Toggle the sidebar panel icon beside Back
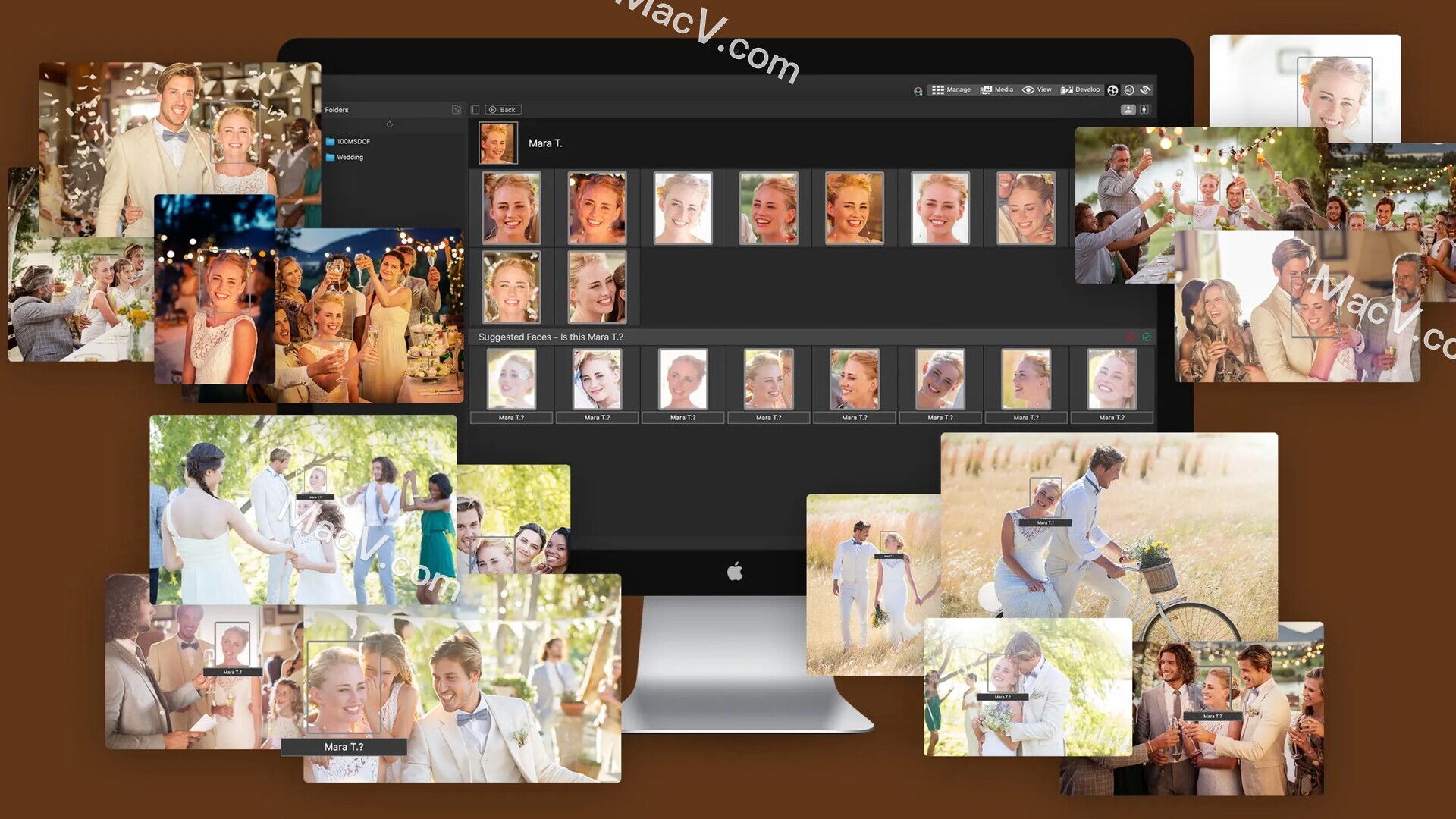Image resolution: width=1456 pixels, height=819 pixels. (475, 110)
